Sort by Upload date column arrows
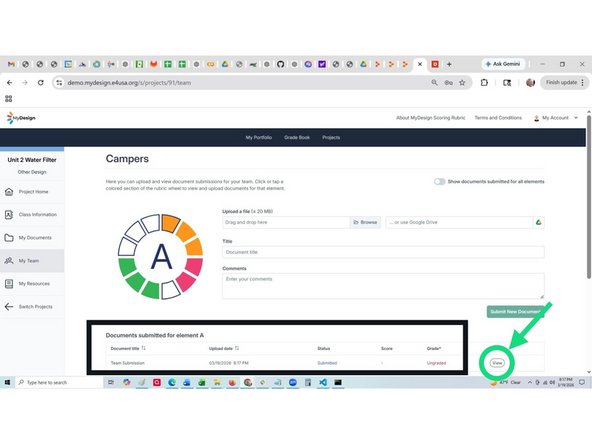 237,348
